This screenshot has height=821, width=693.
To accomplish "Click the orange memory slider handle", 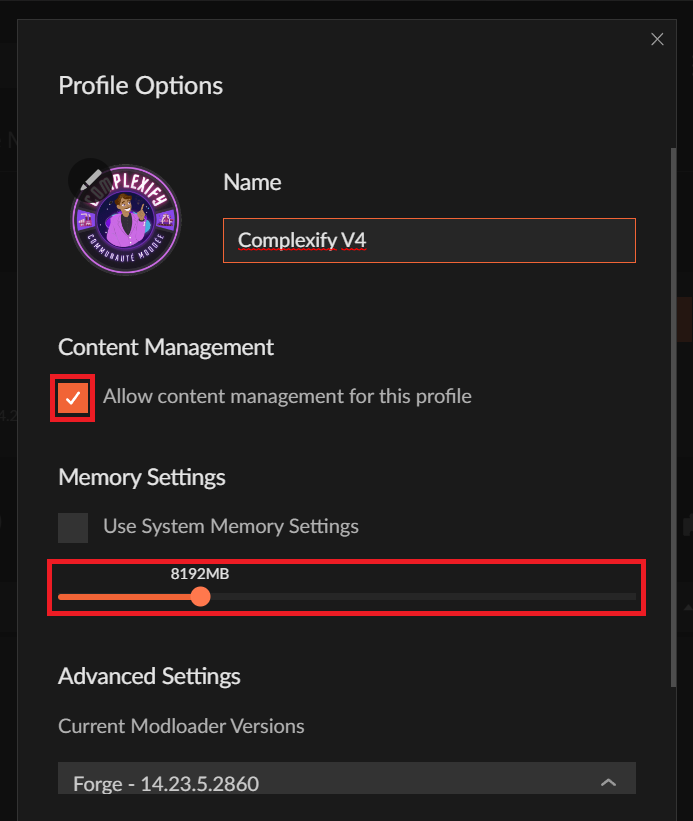I will [200, 597].
